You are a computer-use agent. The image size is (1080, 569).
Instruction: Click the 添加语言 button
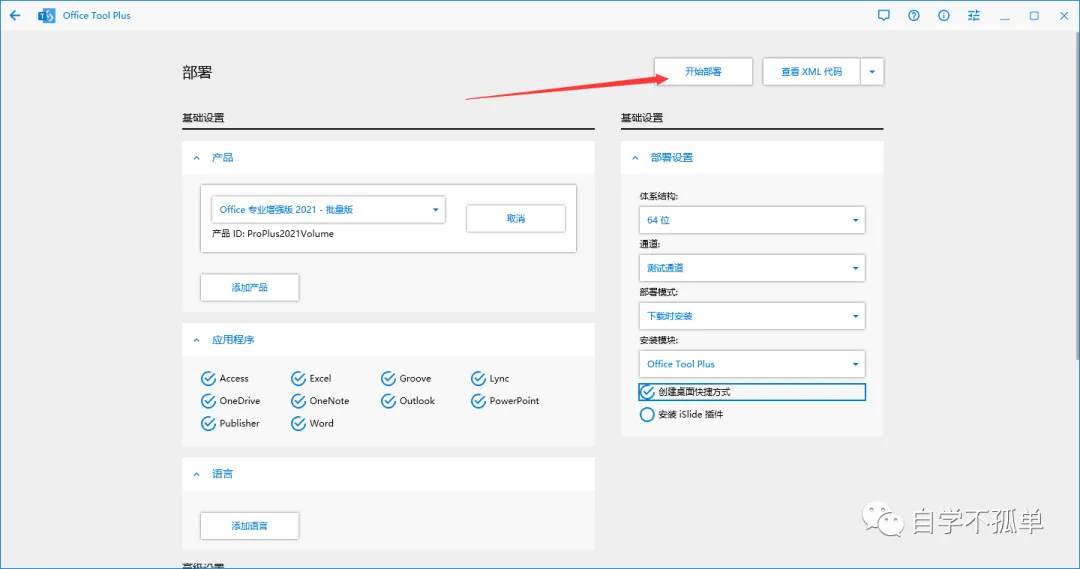249,526
